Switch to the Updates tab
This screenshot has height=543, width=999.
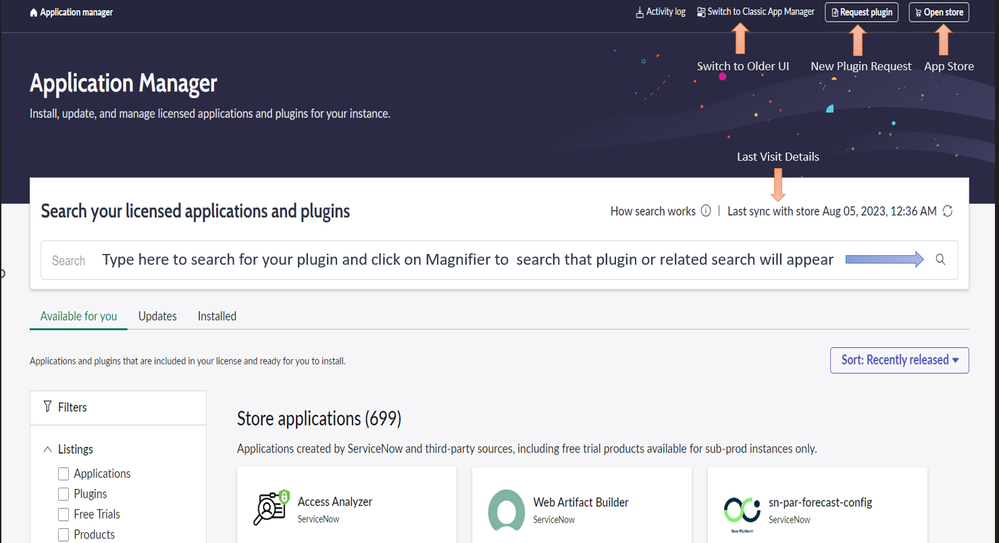click(x=157, y=316)
